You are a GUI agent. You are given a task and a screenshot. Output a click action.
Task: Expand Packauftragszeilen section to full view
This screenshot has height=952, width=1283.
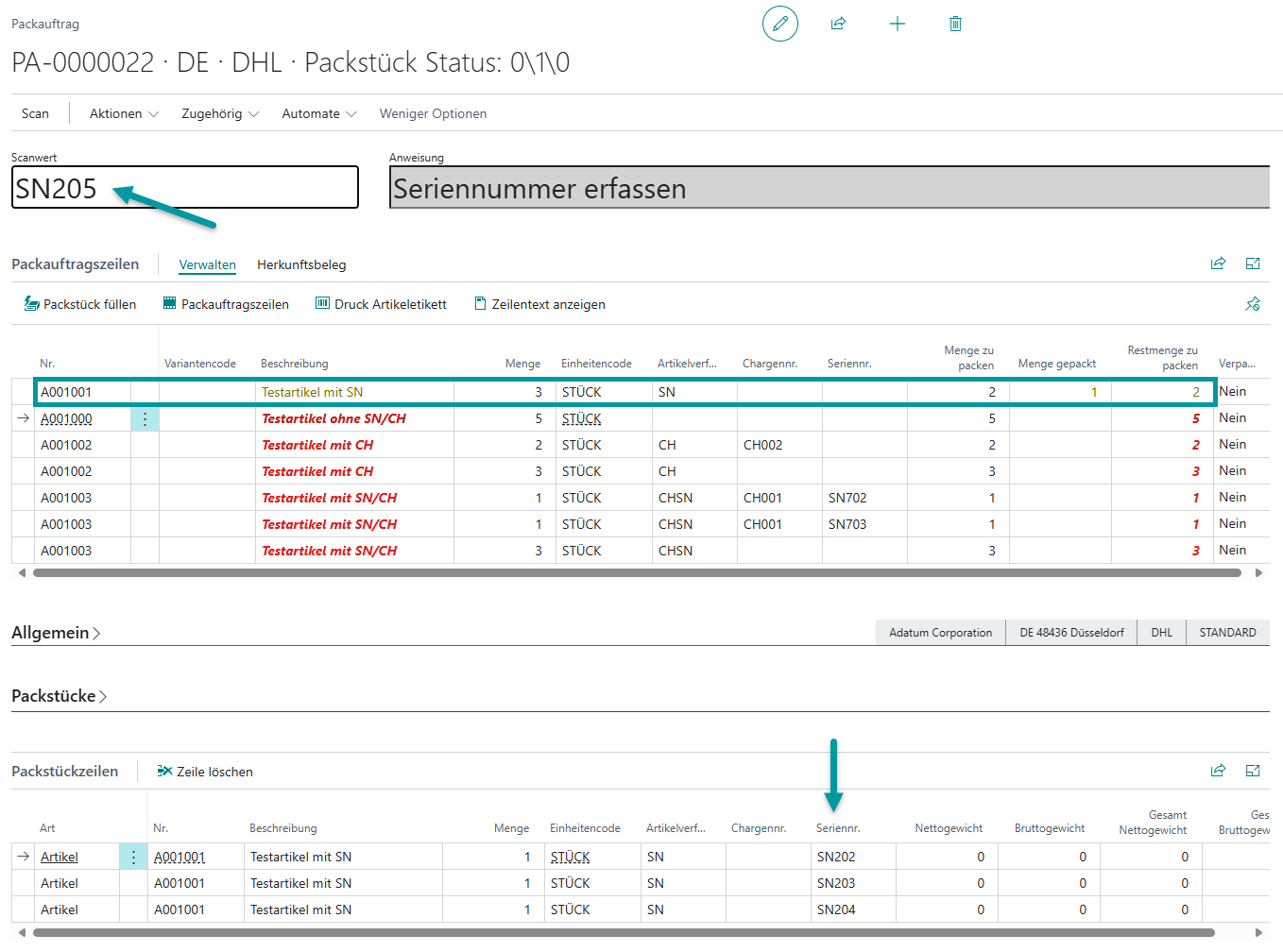pos(1253,264)
